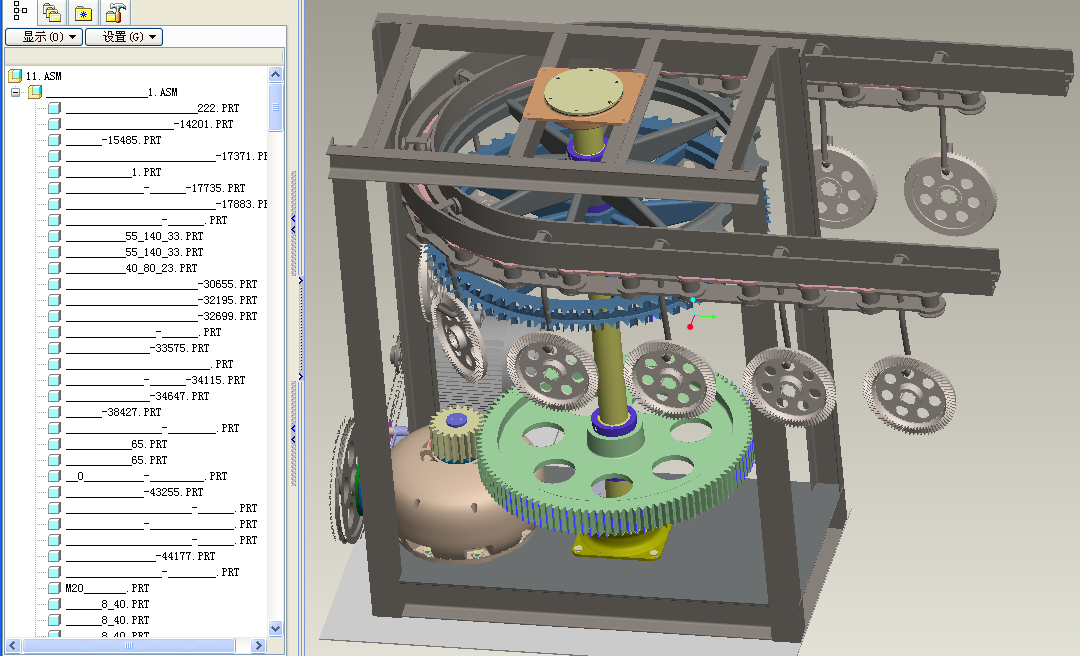Image resolution: width=1080 pixels, height=656 pixels.
Task: Select the -14201.PRT label
Action: (149, 124)
